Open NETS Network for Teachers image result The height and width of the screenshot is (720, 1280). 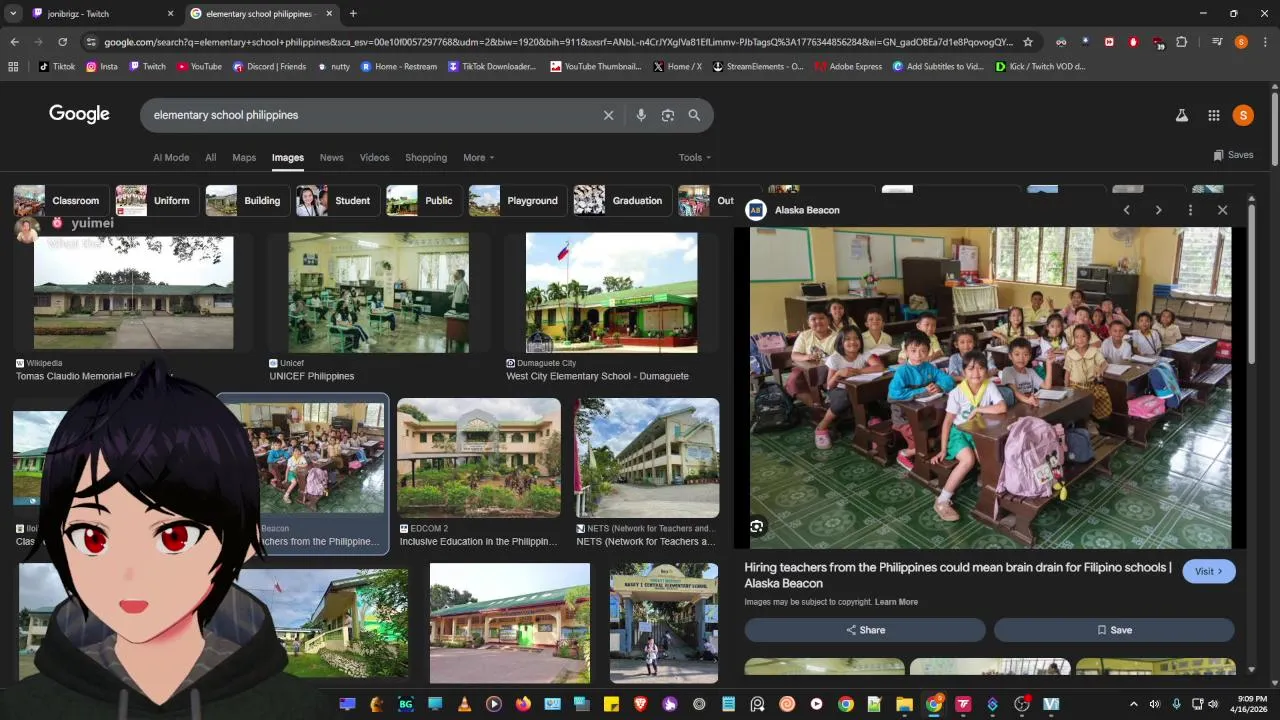647,458
